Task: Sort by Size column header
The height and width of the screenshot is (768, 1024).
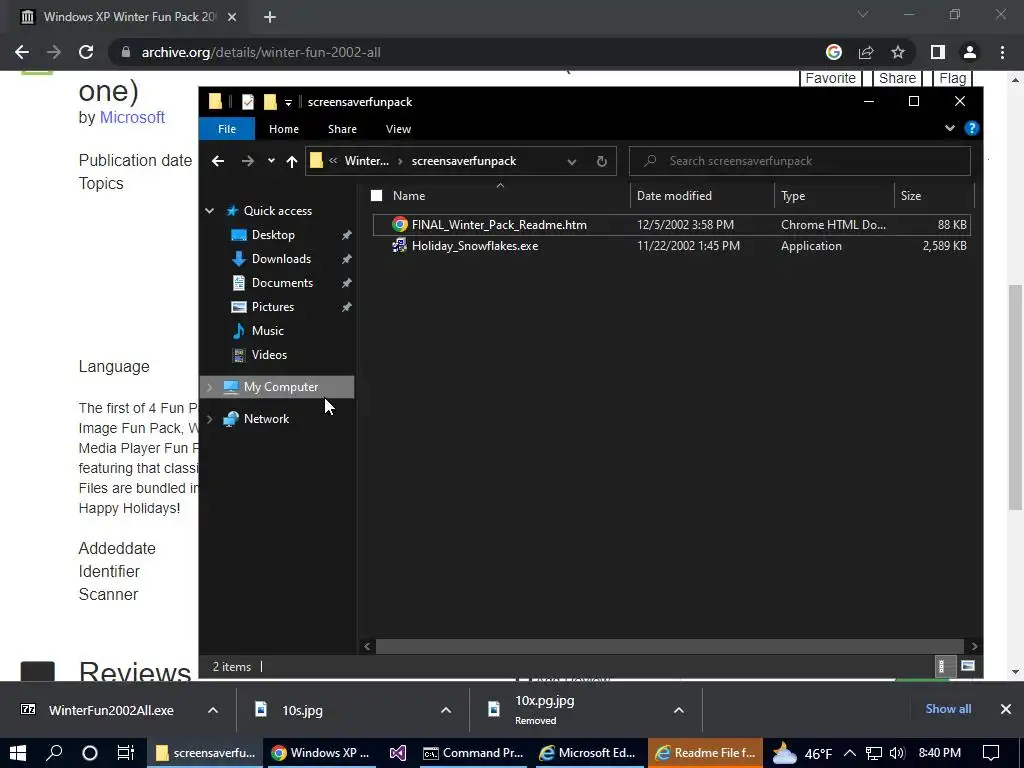Action: 910,195
